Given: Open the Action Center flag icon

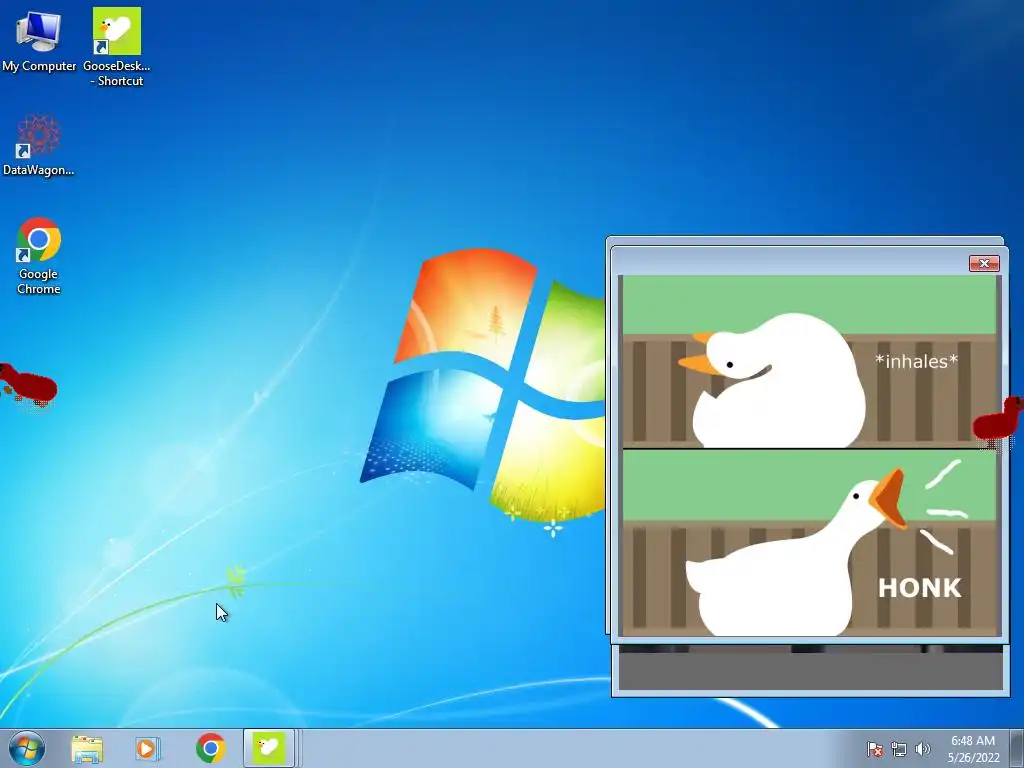Looking at the screenshot, I should pyautogui.click(x=874, y=749).
